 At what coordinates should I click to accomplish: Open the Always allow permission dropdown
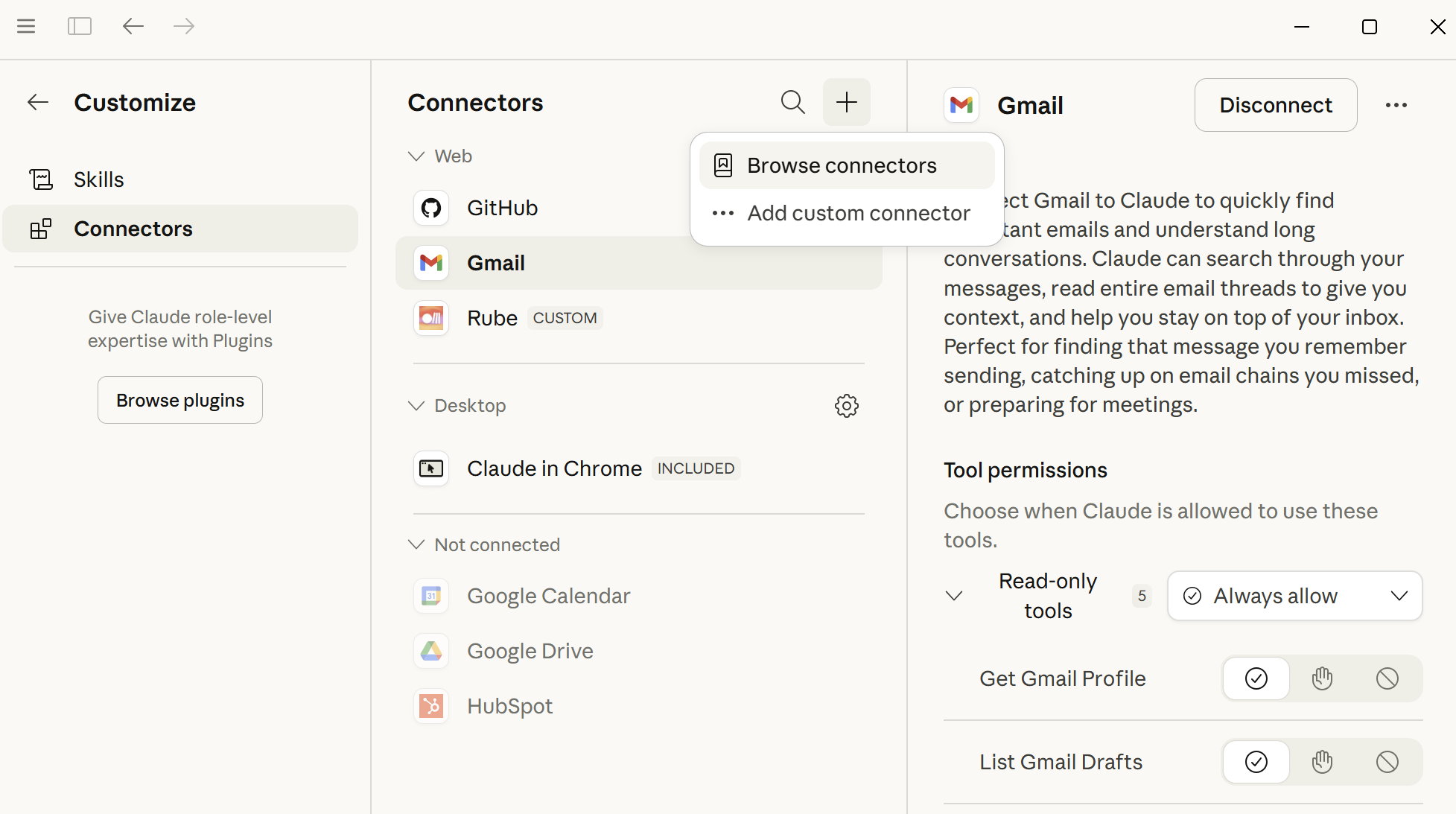1294,596
